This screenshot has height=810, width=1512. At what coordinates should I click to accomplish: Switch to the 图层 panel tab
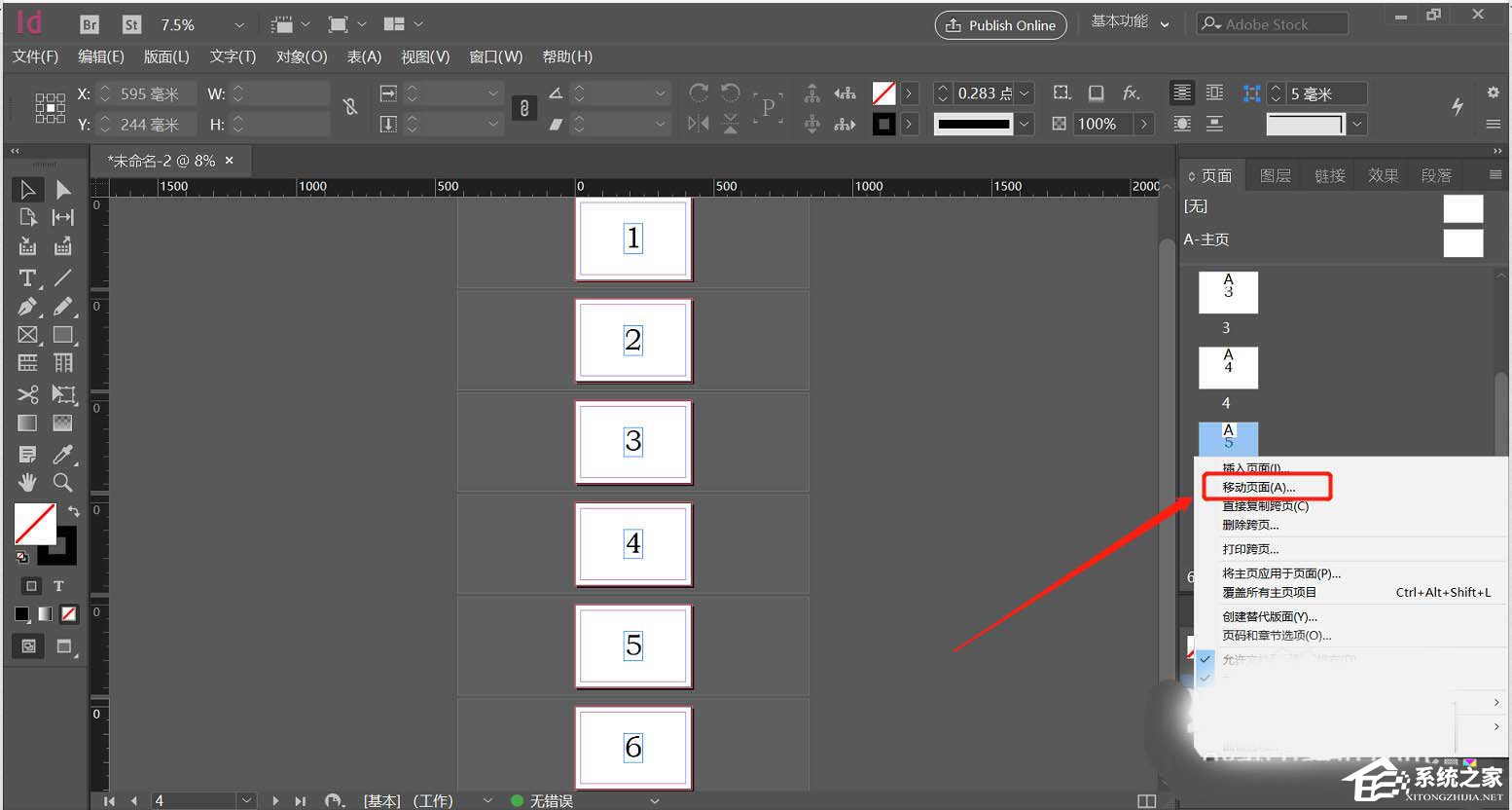pyautogui.click(x=1275, y=174)
